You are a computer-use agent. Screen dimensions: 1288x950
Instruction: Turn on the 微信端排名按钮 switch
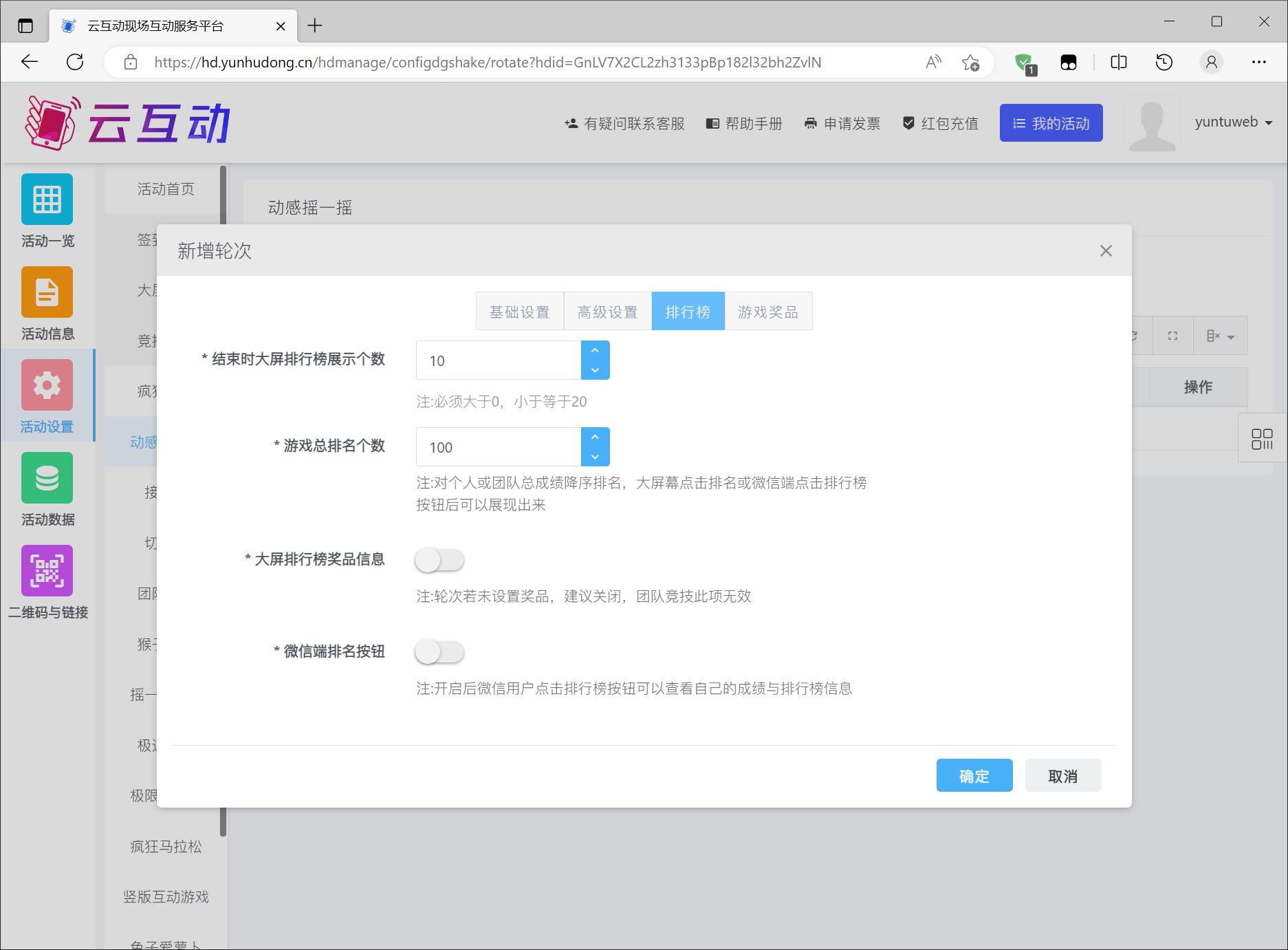439,652
